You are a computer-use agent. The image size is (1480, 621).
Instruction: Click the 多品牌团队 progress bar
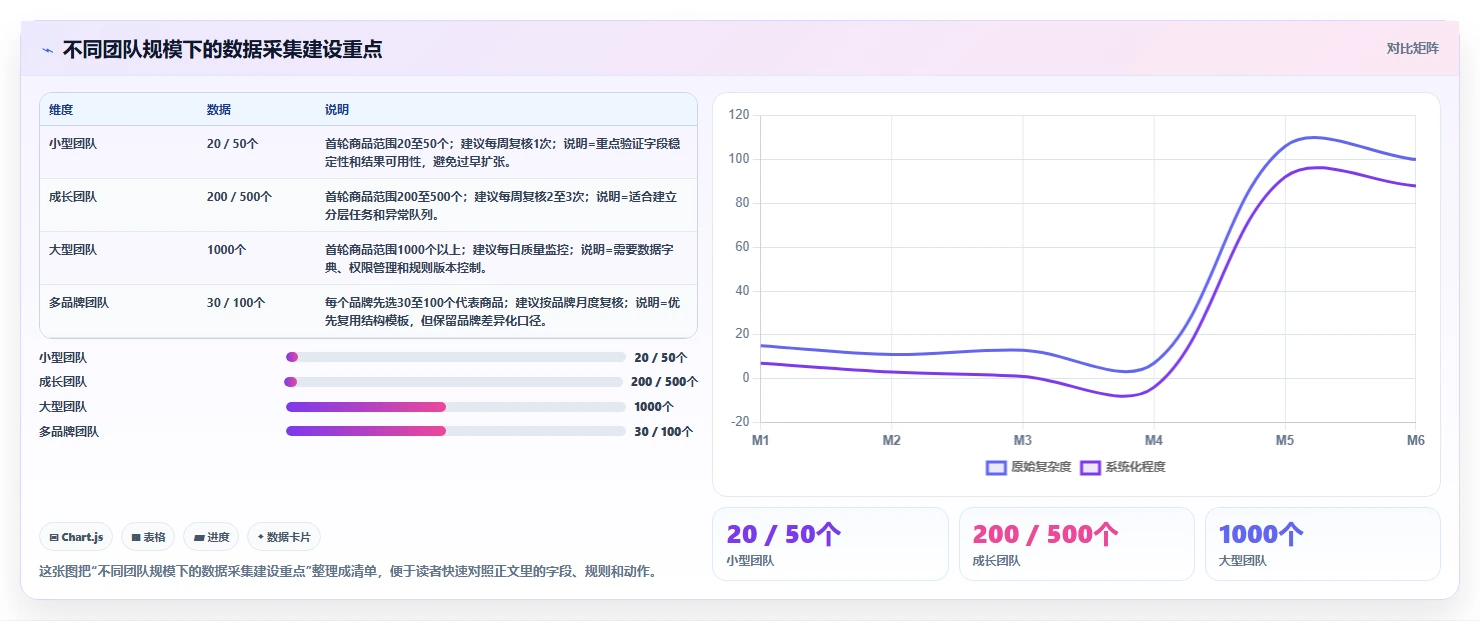[x=456, y=432]
